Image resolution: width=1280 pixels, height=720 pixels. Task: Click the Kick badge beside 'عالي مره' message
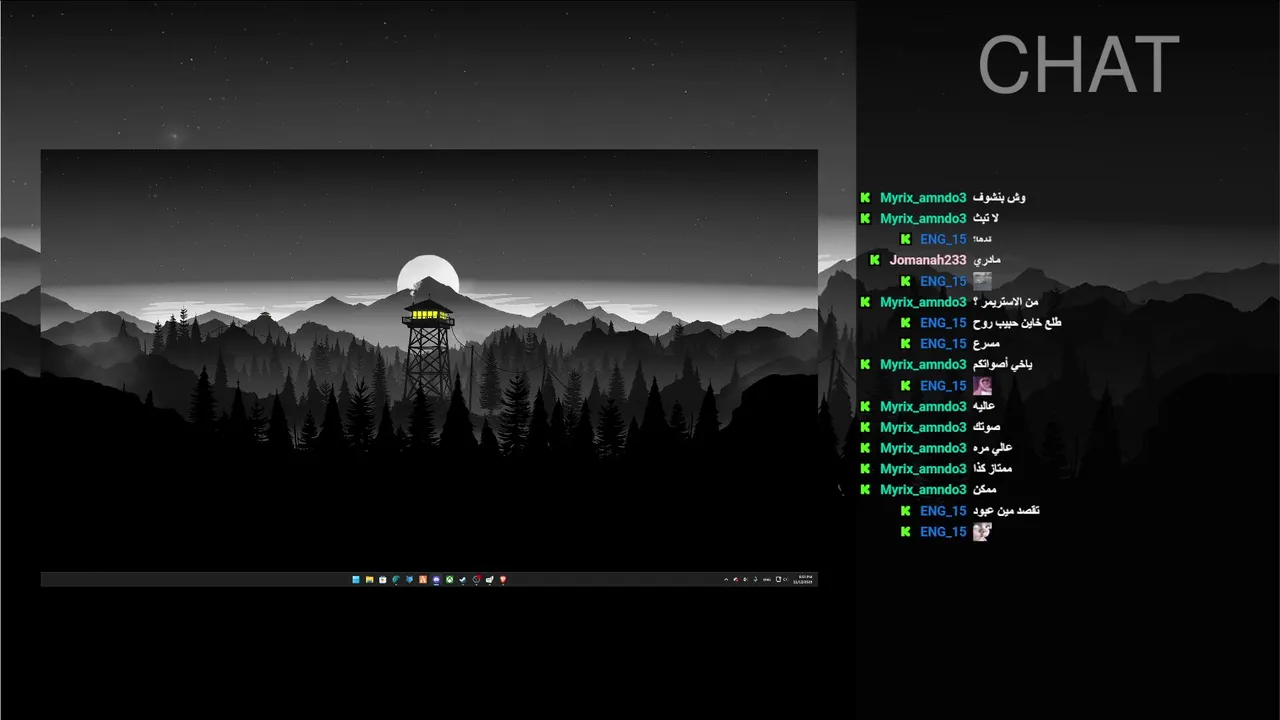click(x=865, y=448)
